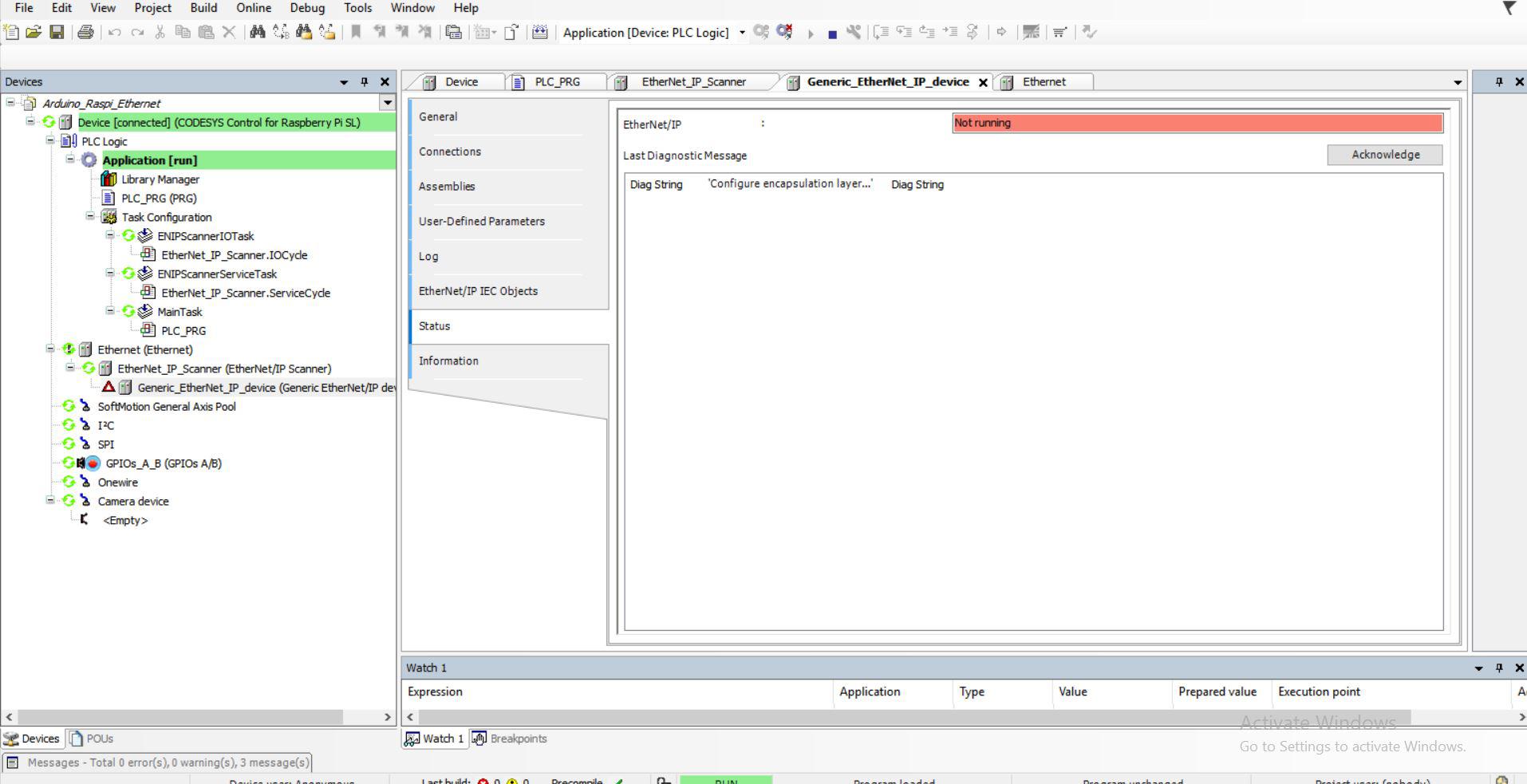Screen dimensions: 1527x784
Task: Select GPIOs_A_B in the device tree
Action: click(x=164, y=463)
